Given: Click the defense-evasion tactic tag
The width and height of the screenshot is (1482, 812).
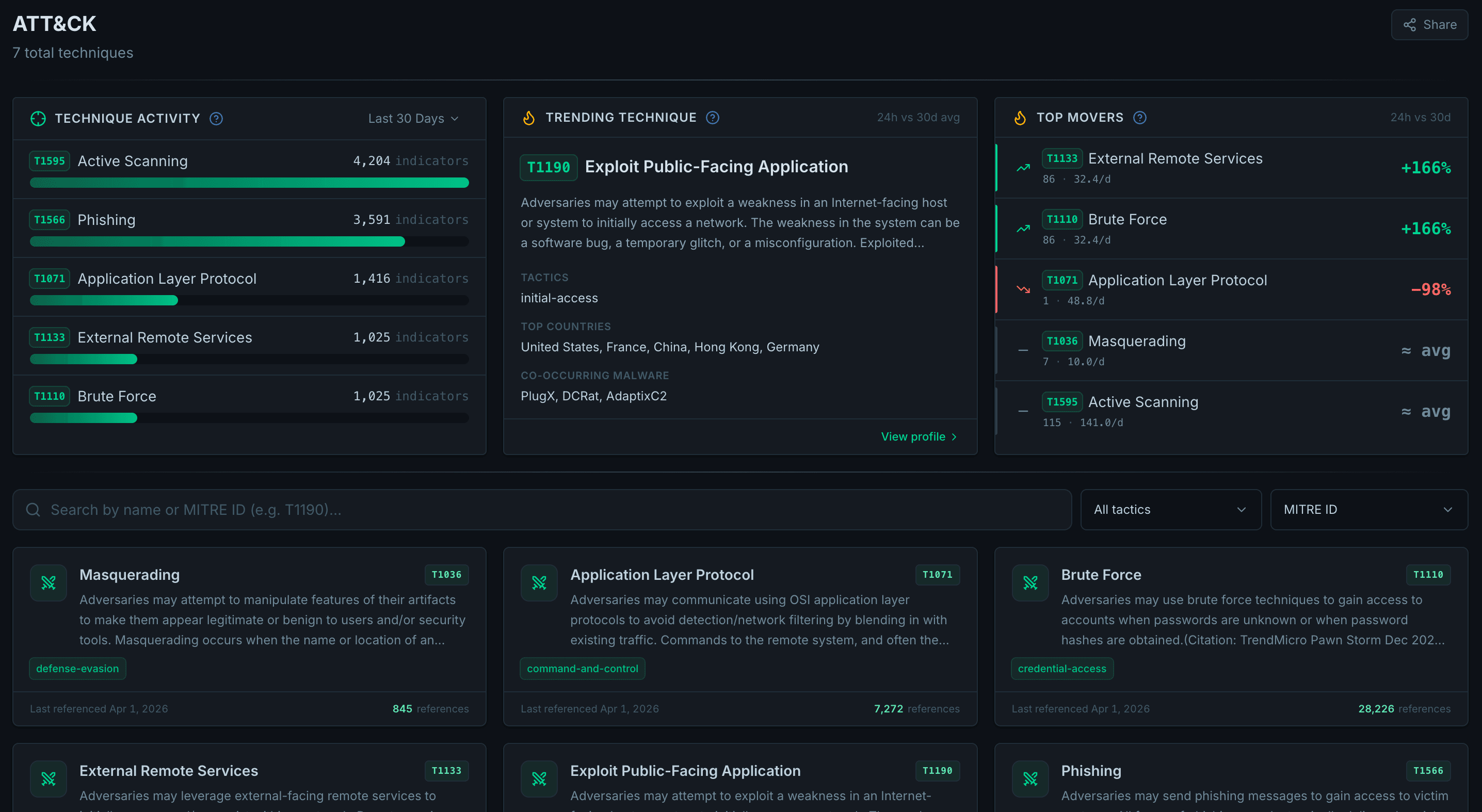Looking at the screenshot, I should tap(78, 668).
